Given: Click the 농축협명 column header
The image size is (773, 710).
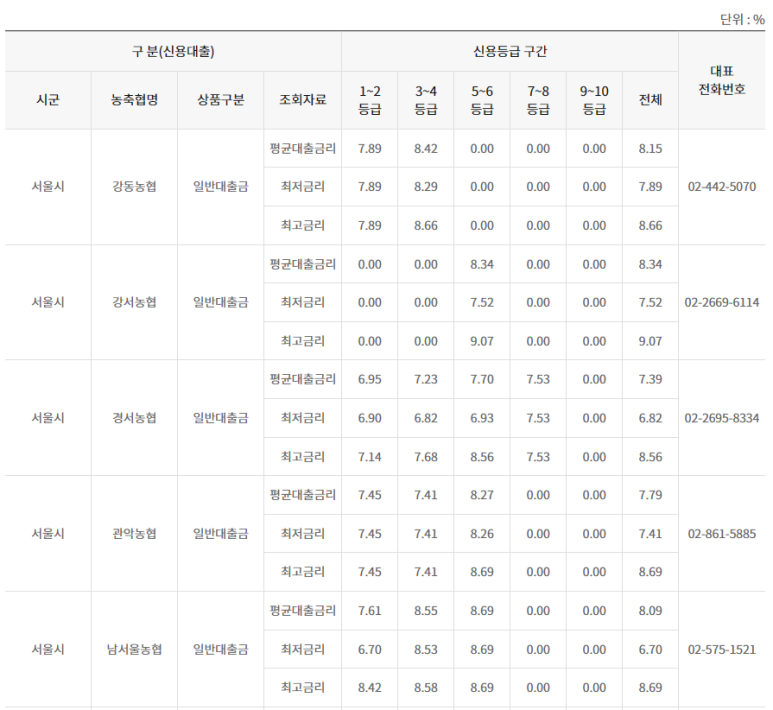Looking at the screenshot, I should tap(134, 100).
